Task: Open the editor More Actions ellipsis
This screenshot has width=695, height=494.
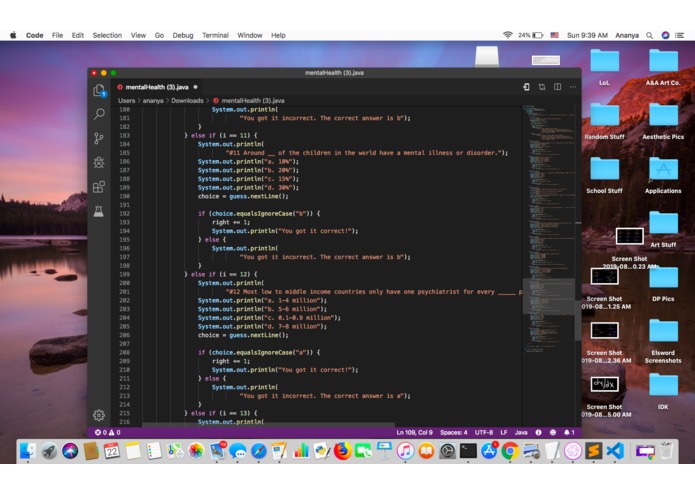Action: coord(573,87)
